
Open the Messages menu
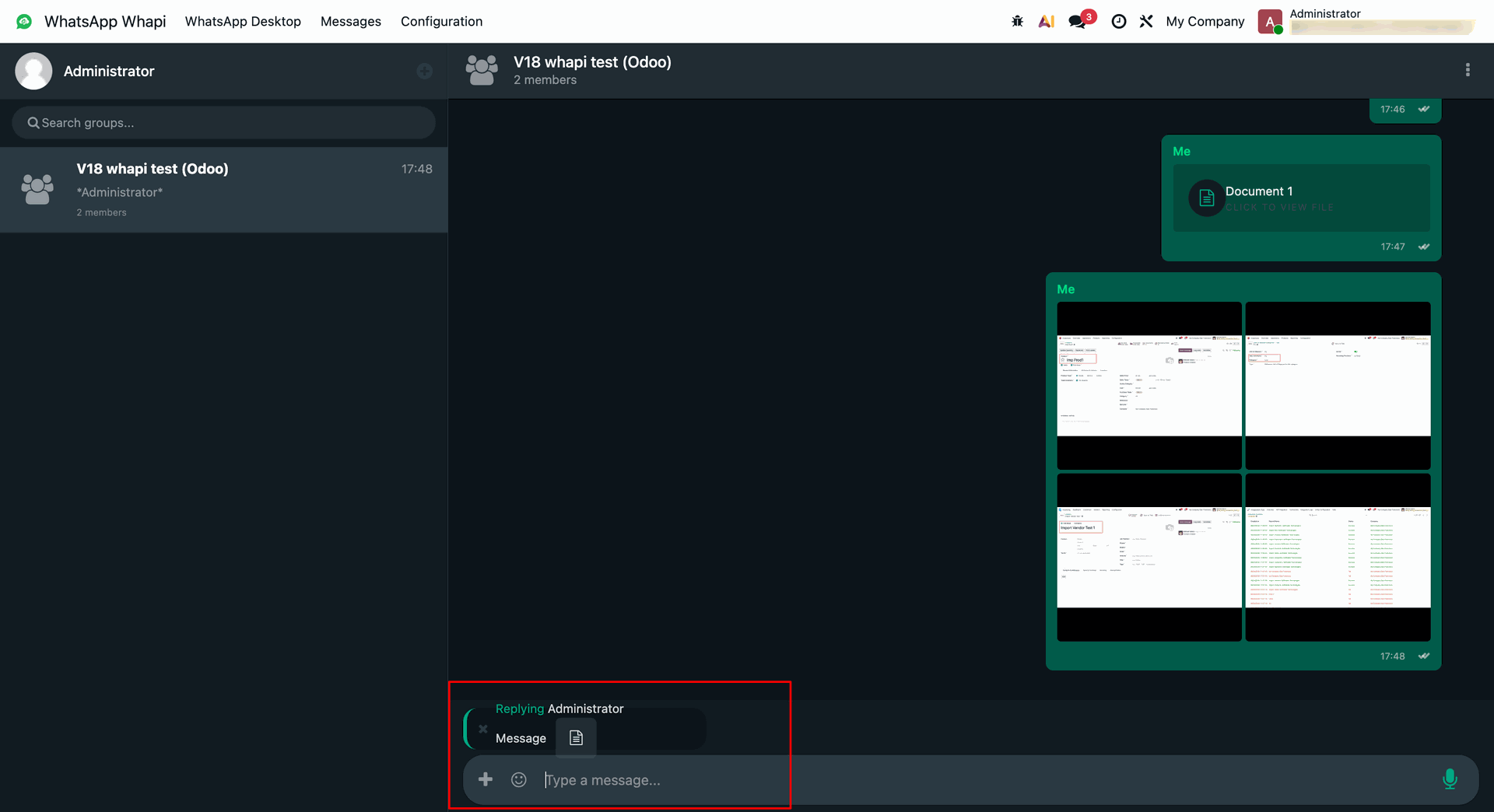(351, 22)
